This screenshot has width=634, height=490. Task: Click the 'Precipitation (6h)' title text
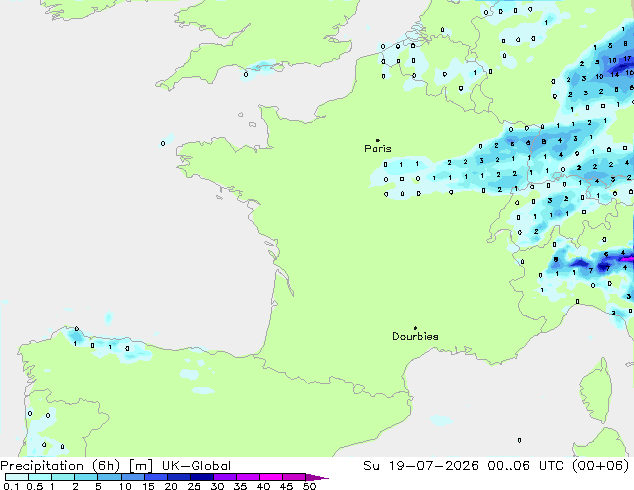pos(60,466)
